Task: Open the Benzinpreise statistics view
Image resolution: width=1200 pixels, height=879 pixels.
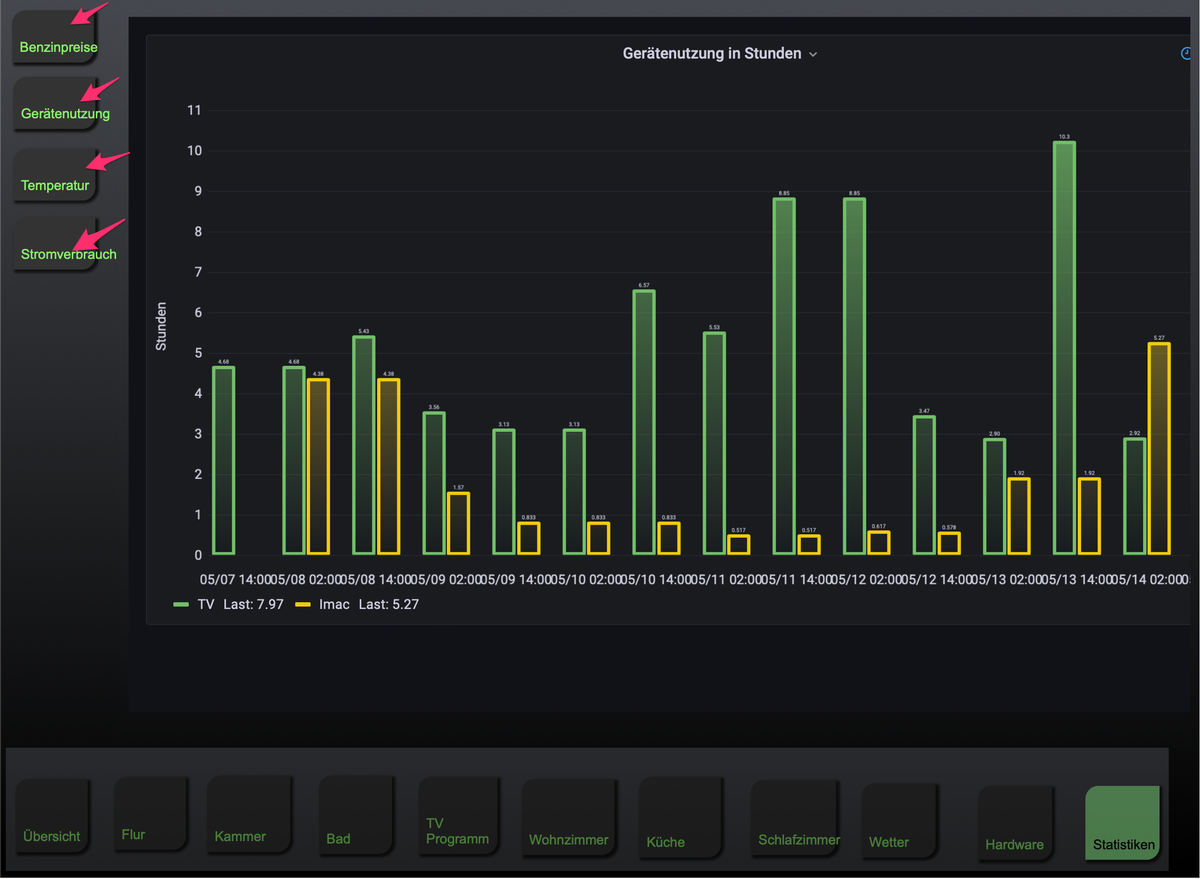Action: [x=56, y=38]
